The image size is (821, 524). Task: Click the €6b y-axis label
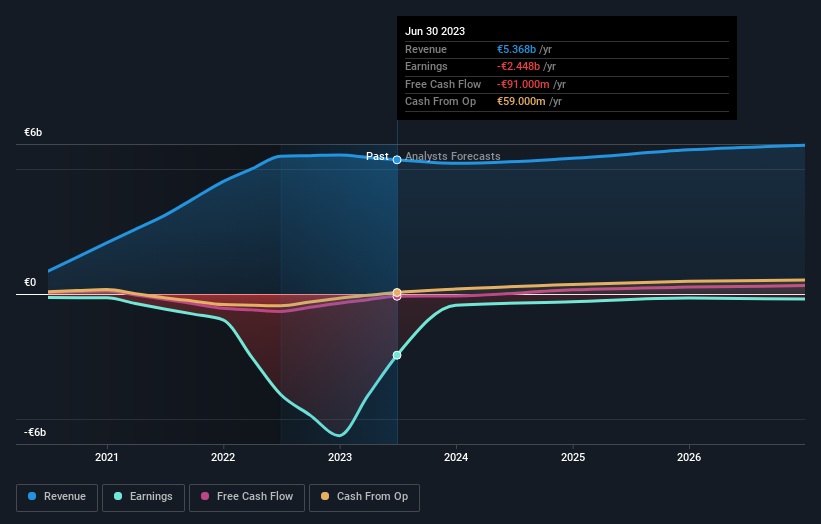click(x=33, y=132)
